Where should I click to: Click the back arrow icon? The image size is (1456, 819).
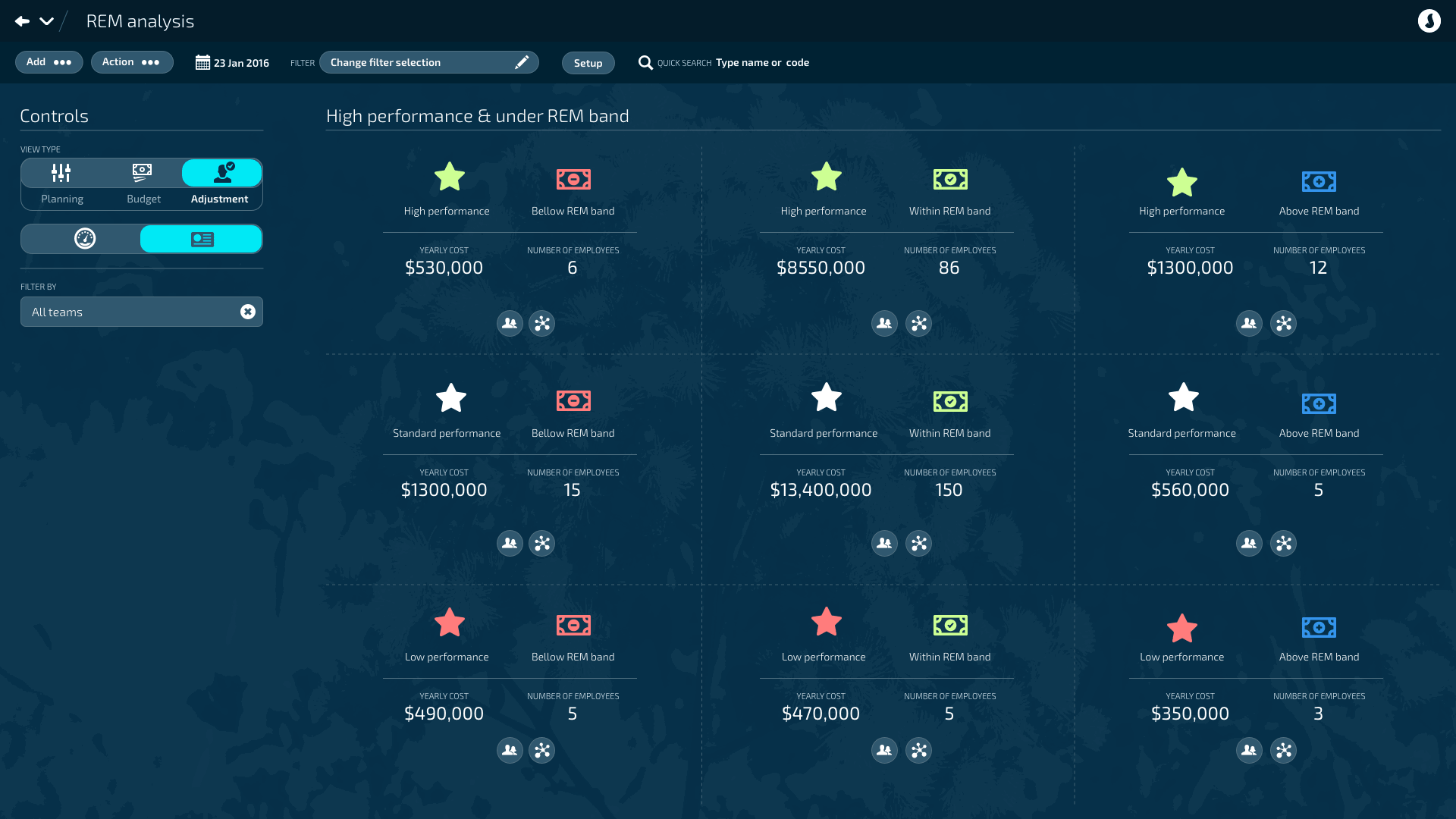[x=22, y=21]
